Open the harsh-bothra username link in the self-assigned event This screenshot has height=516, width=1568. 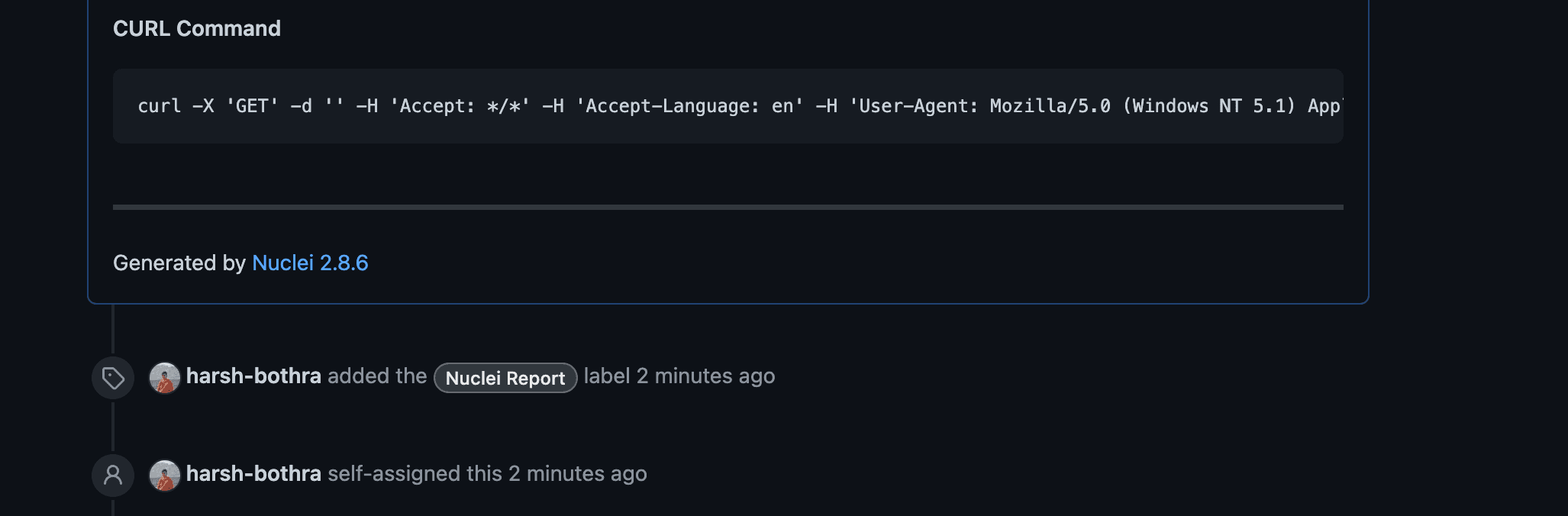coord(253,474)
